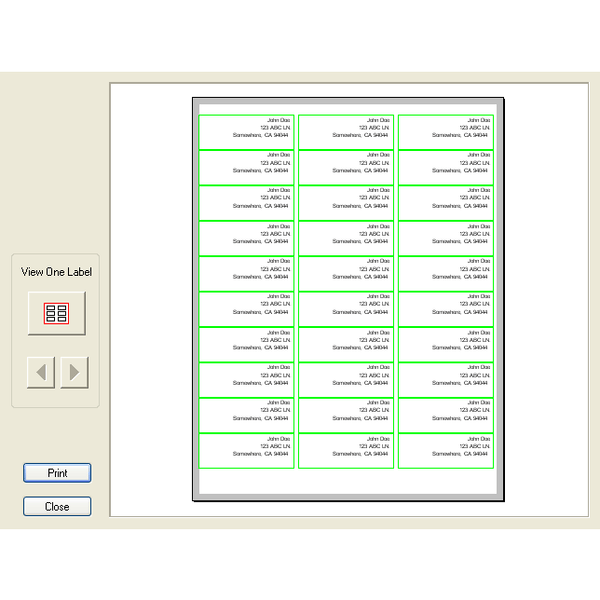Click the View One Label grid icon

[56, 313]
